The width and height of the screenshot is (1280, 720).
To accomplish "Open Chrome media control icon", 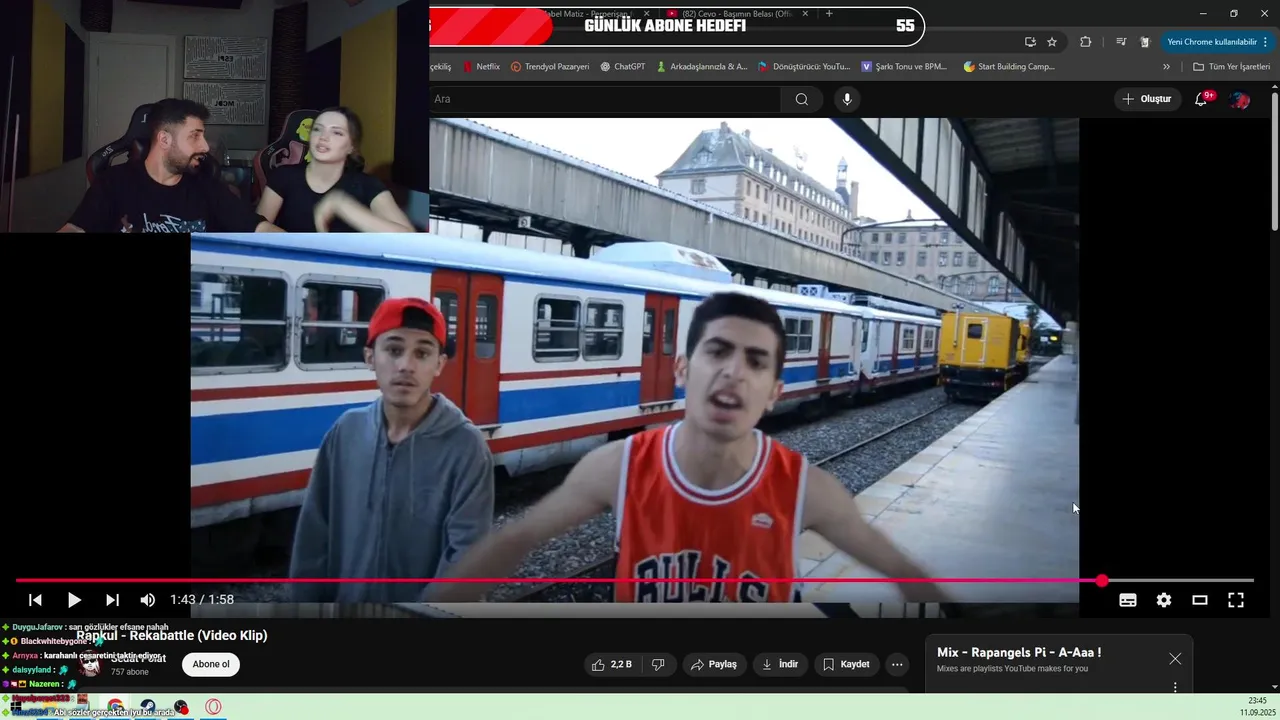I will click(1120, 42).
